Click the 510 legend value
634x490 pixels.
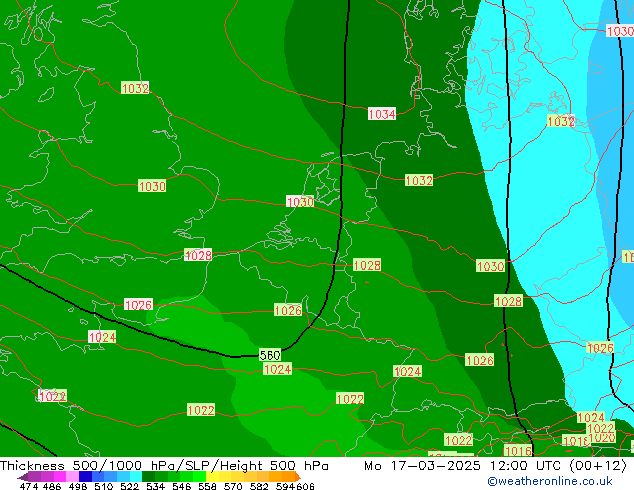(x=104, y=486)
